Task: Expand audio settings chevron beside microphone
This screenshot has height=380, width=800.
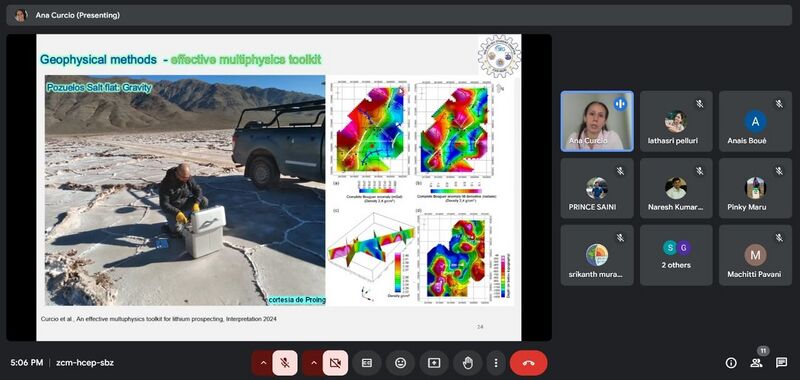Action: [x=263, y=363]
